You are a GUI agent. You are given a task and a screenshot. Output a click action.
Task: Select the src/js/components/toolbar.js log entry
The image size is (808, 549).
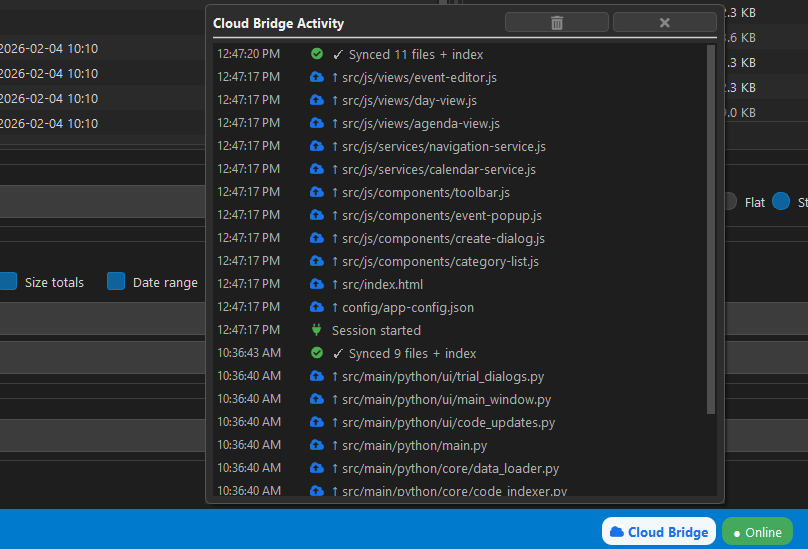(x=460, y=192)
